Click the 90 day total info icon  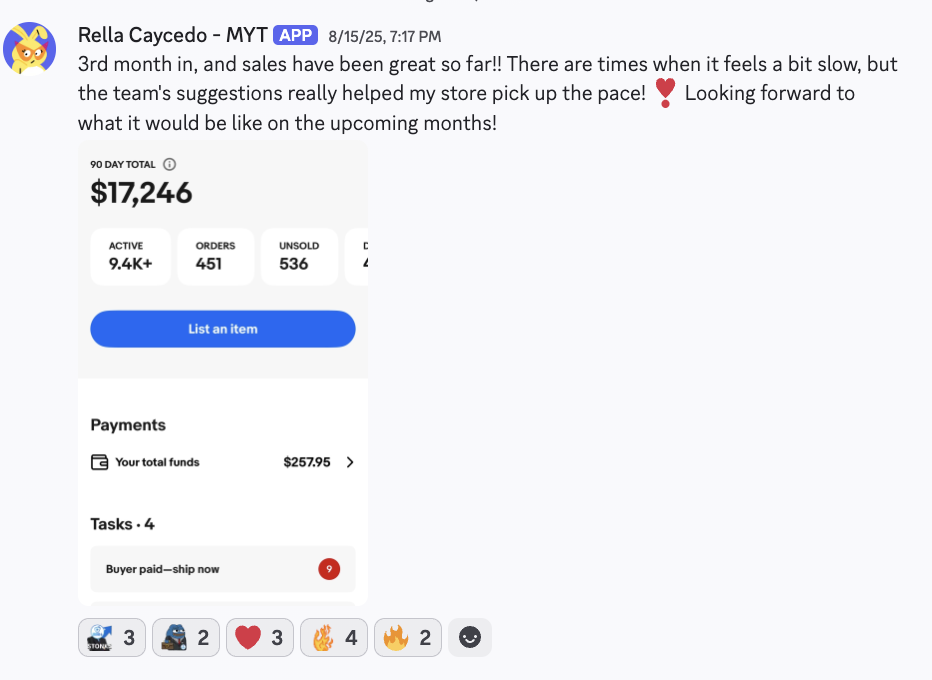169,164
